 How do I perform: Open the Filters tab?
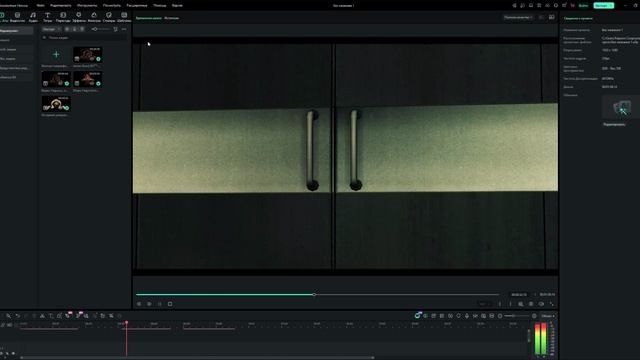tap(94, 17)
